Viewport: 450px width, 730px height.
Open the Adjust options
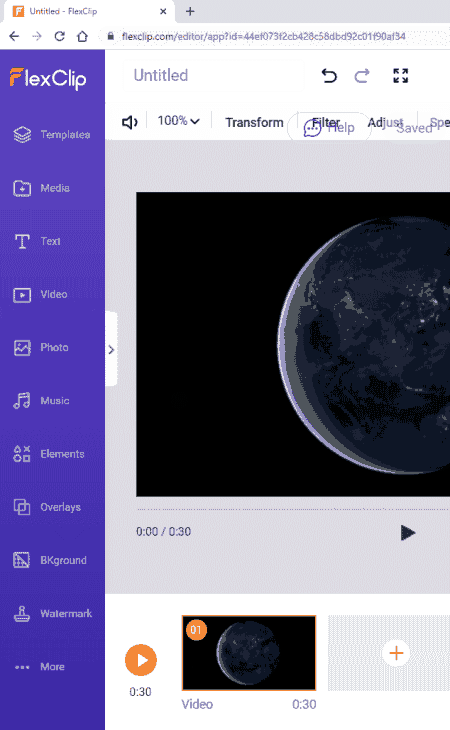[x=385, y=122]
